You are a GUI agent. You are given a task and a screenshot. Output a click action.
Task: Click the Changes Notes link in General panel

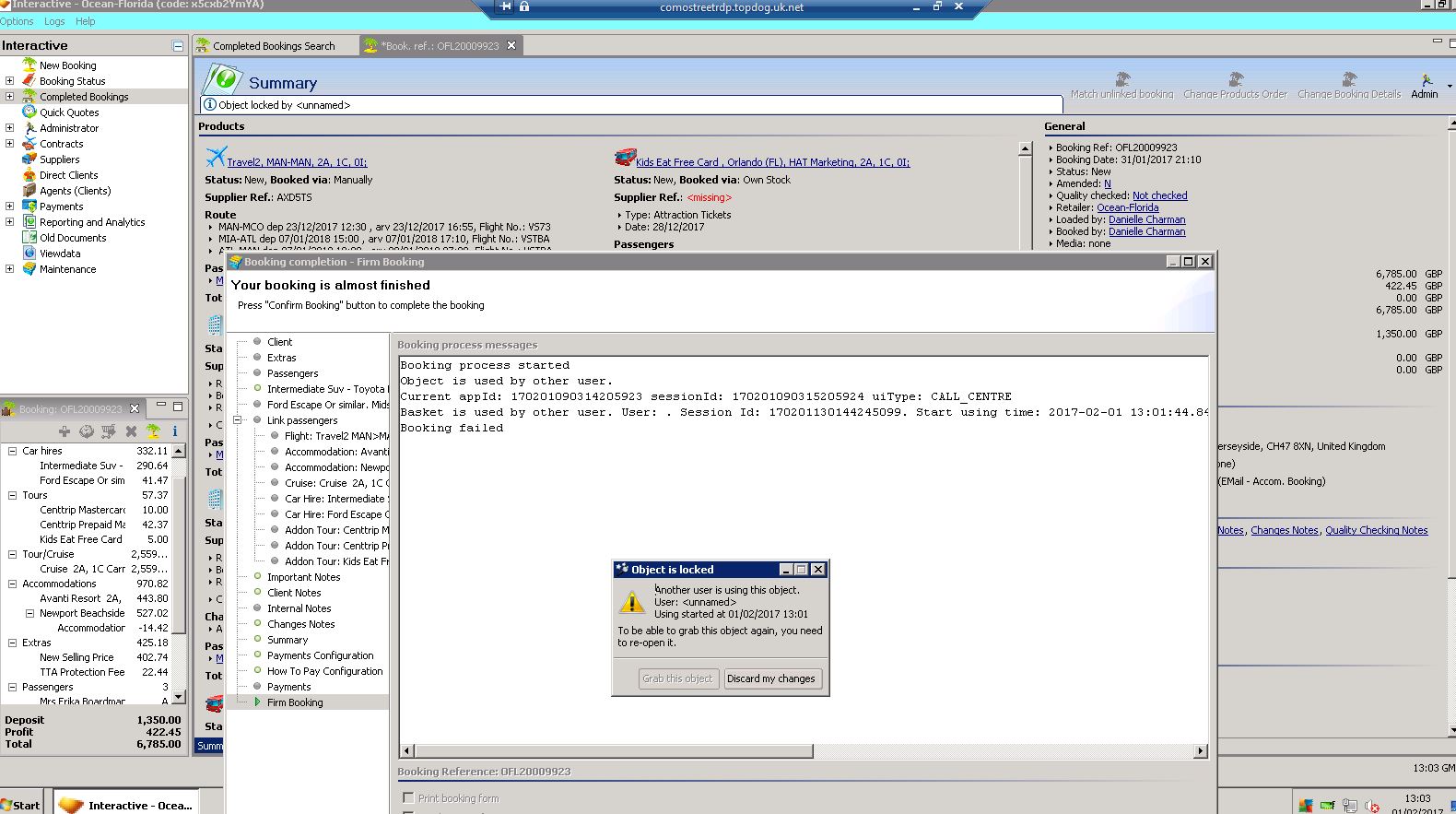point(1285,530)
